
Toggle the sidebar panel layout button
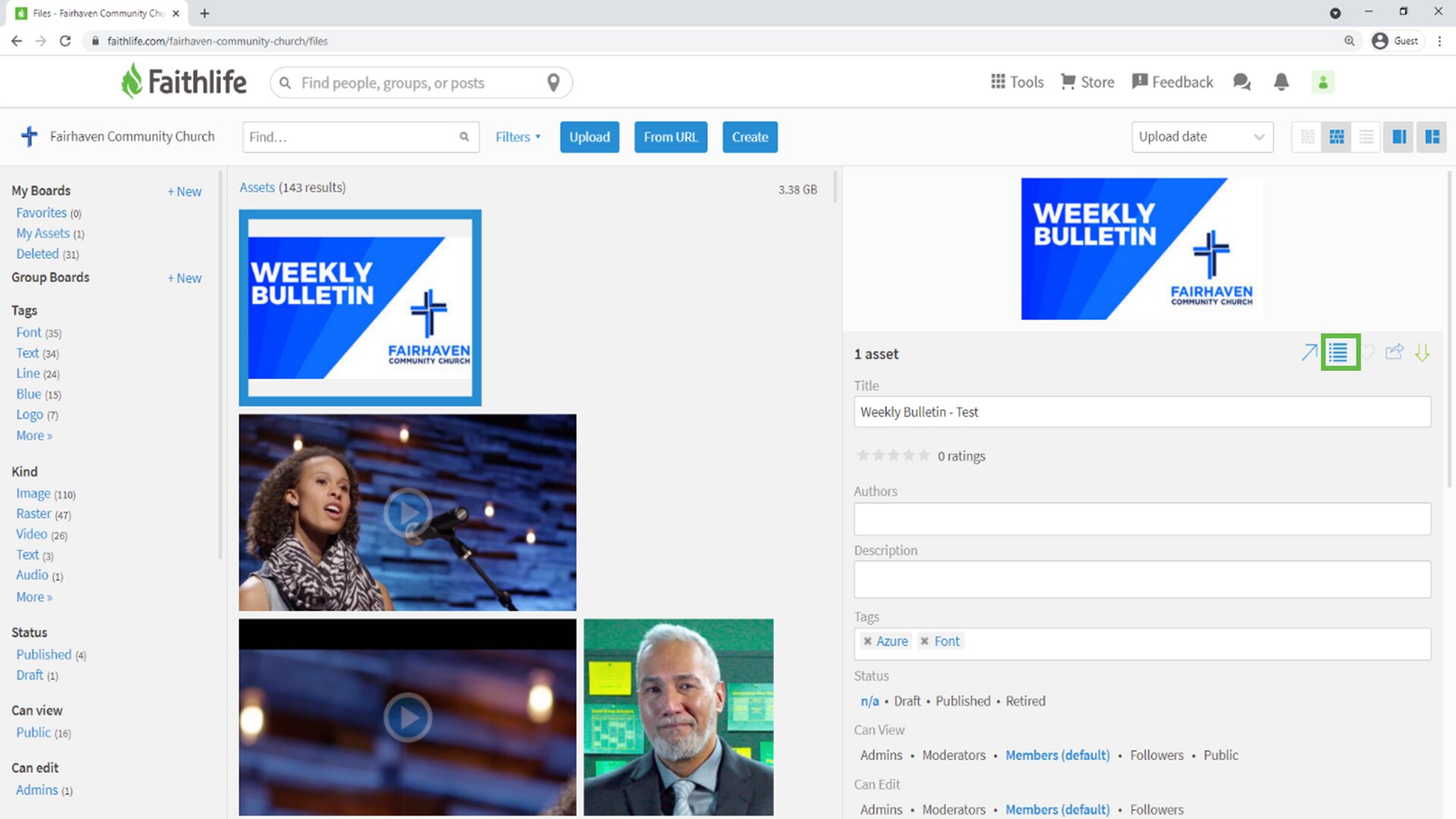coord(1399,137)
